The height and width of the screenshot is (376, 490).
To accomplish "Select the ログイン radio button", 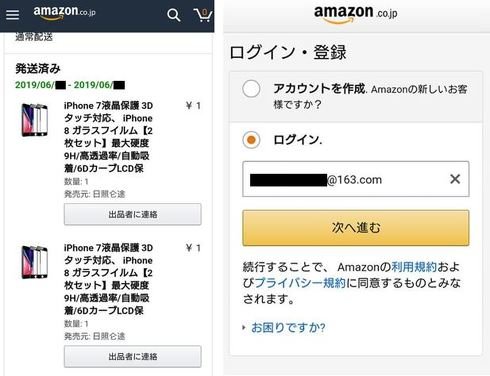I will pos(251,140).
